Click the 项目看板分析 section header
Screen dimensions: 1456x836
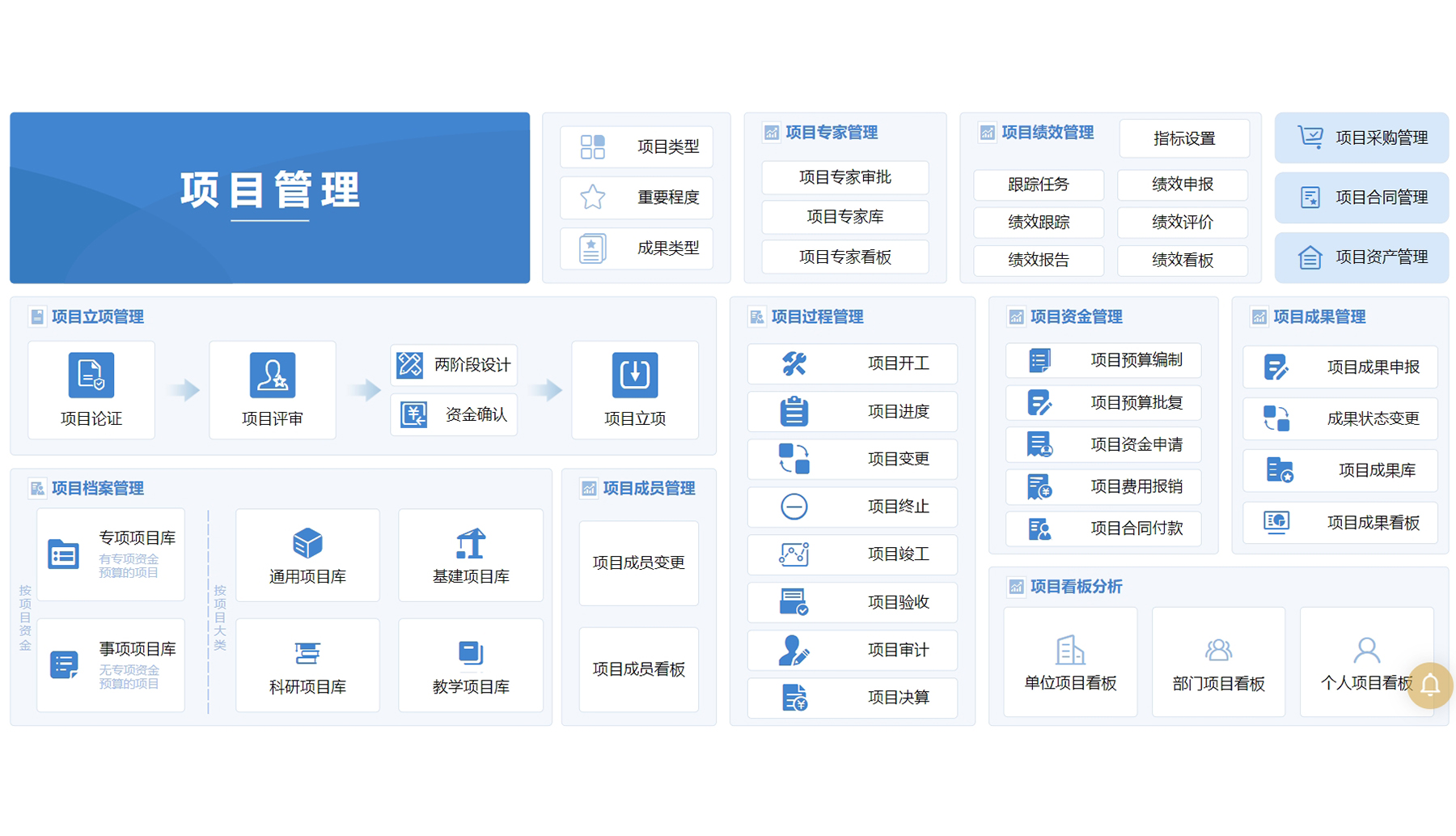[x=1075, y=587]
